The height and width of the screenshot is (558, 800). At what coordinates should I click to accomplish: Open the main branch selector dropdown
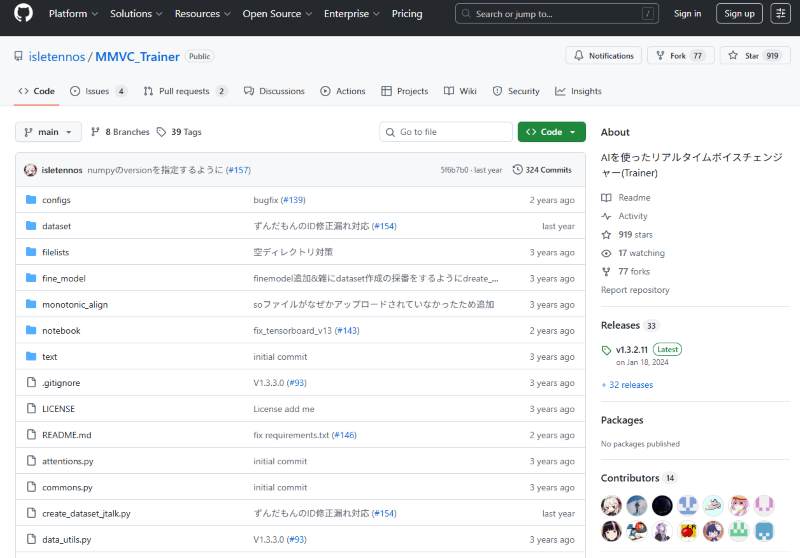[48, 132]
